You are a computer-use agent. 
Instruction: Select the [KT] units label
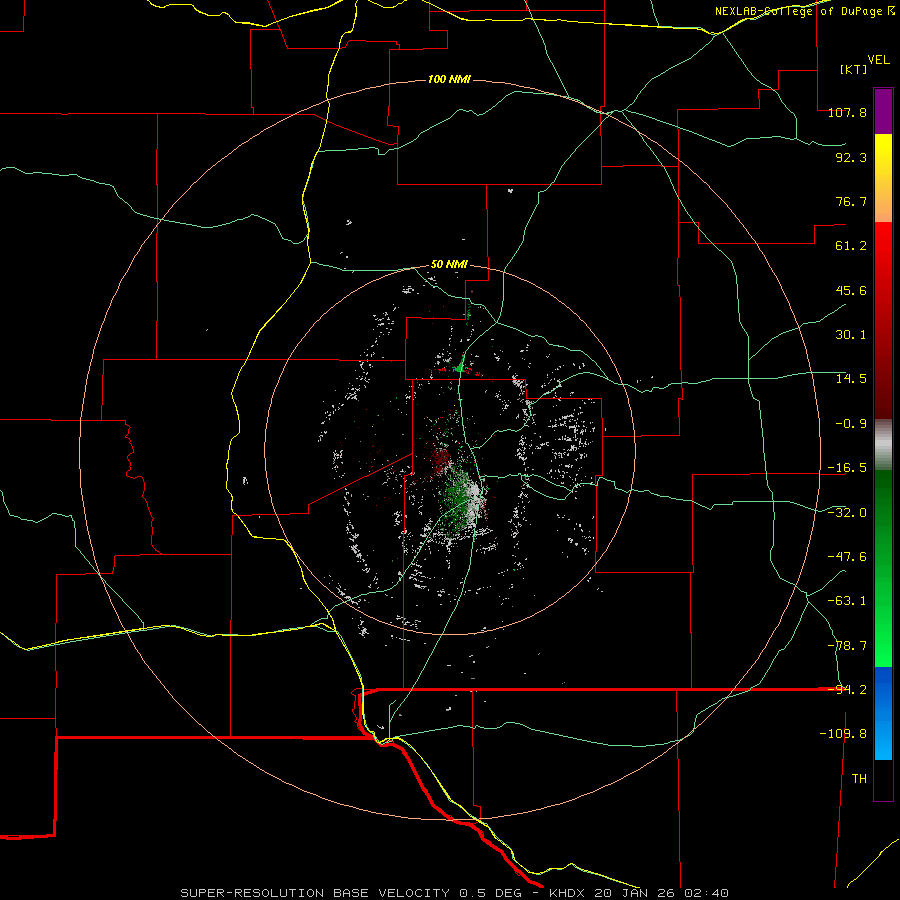(x=854, y=69)
